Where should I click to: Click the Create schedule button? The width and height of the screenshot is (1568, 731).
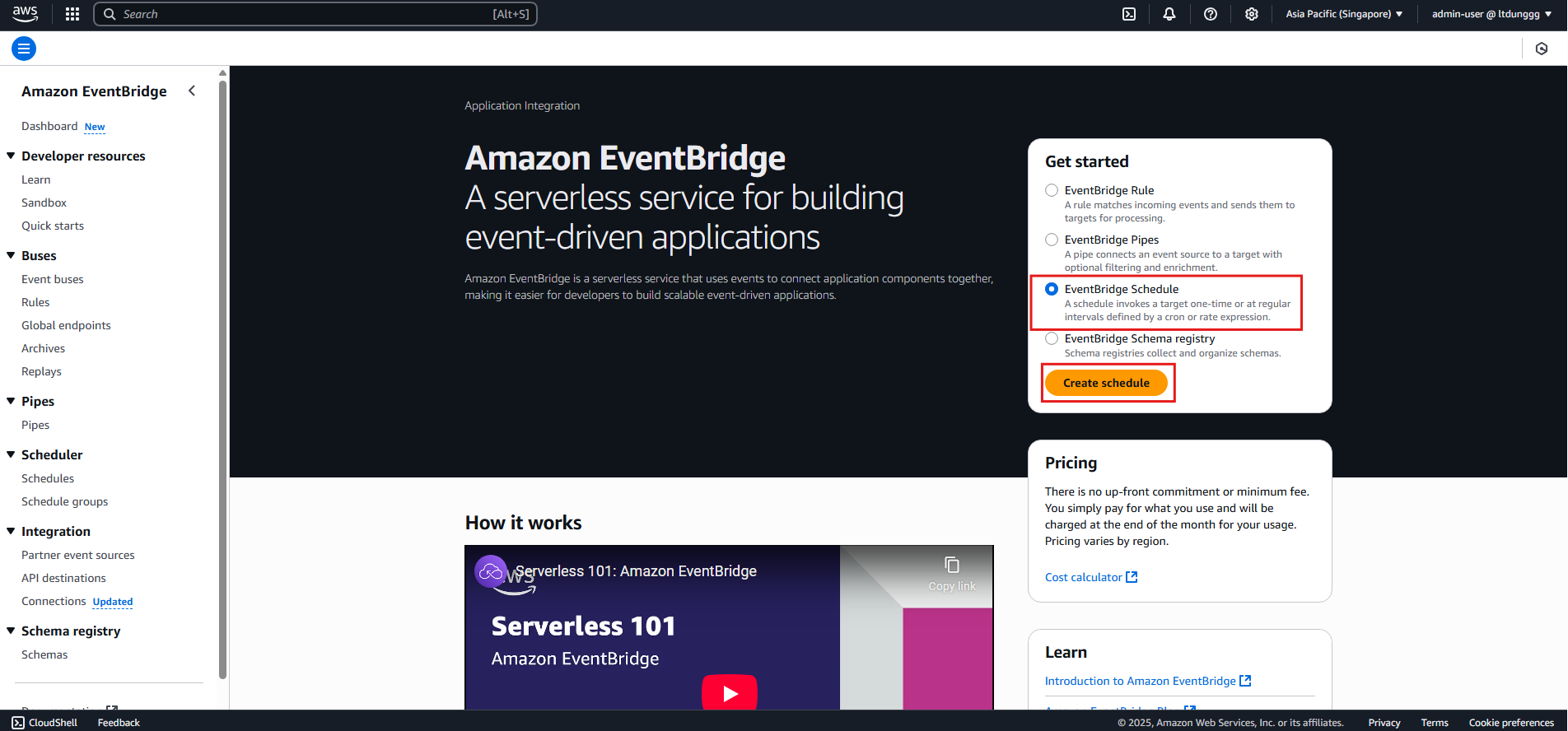[1106, 383]
